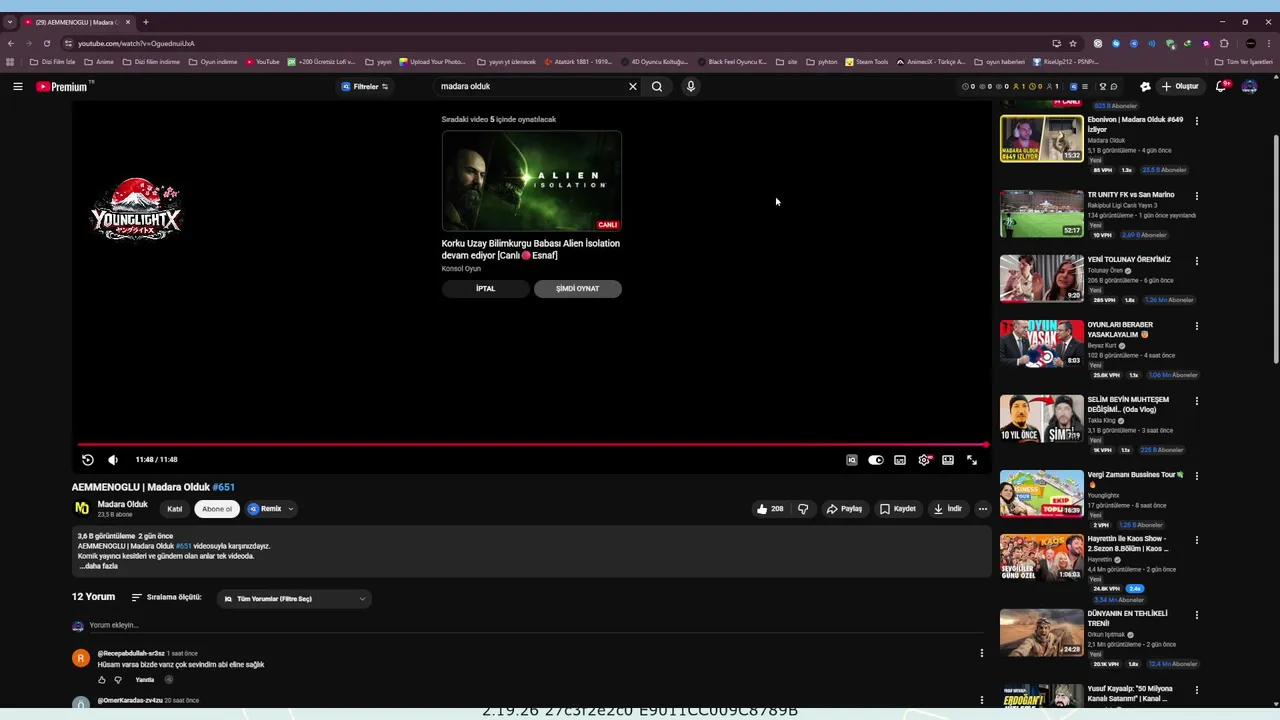Bookmark this page with the star icon

coord(1073,44)
